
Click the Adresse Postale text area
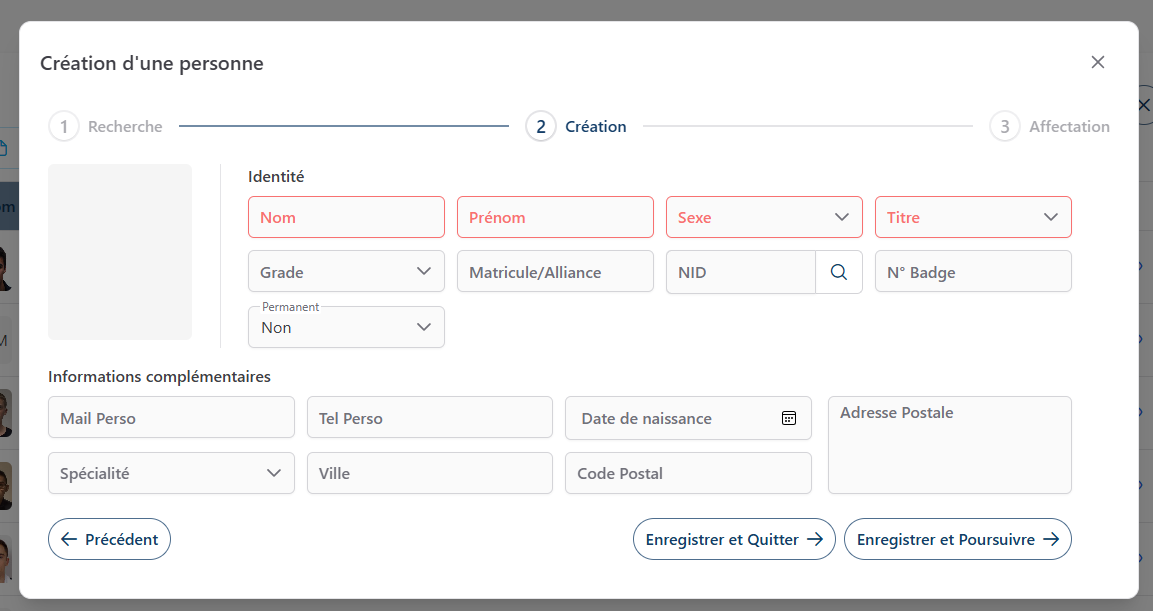click(949, 445)
